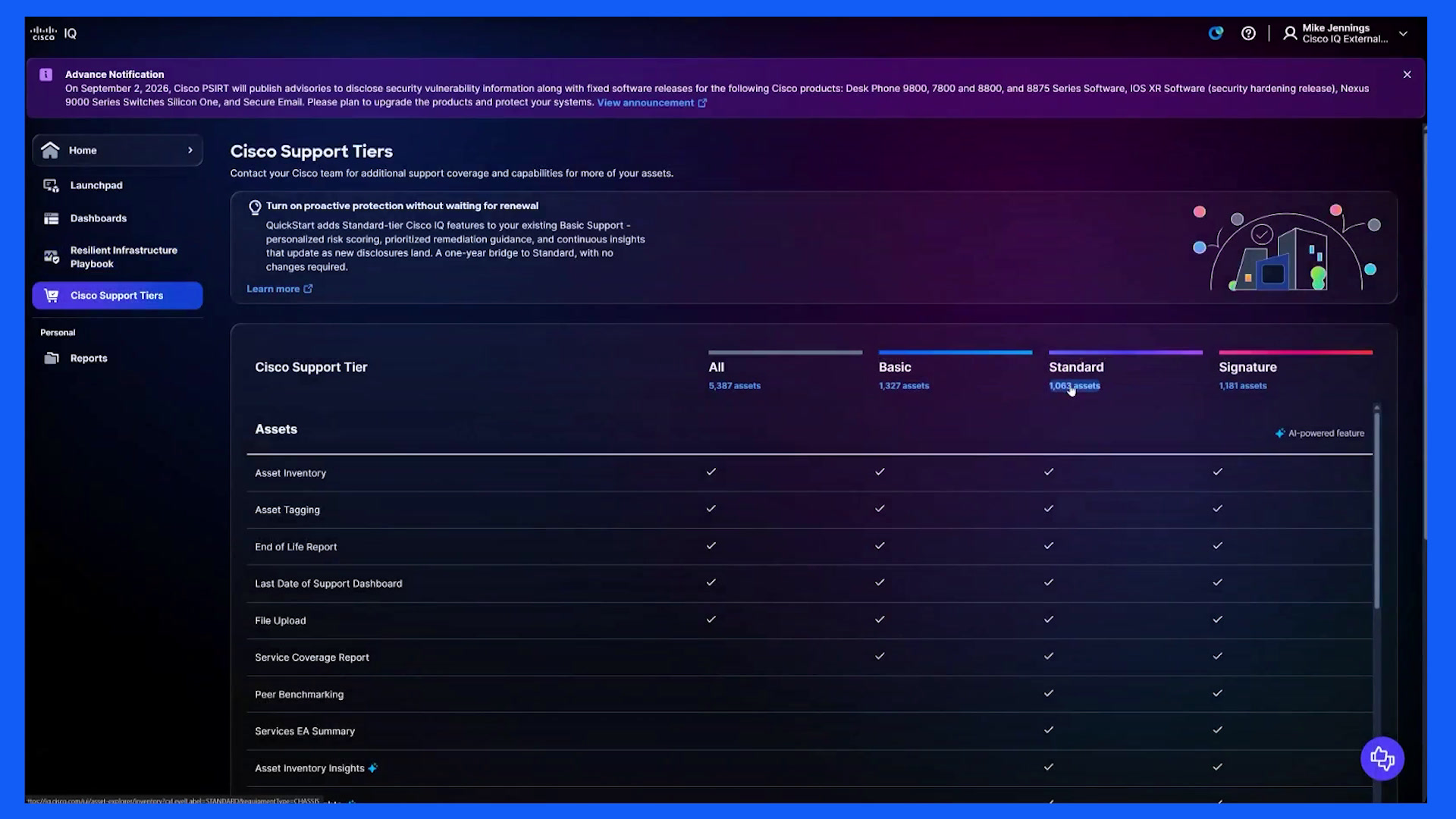
Task: Open the 5,387 assets link under All
Action: pos(734,386)
